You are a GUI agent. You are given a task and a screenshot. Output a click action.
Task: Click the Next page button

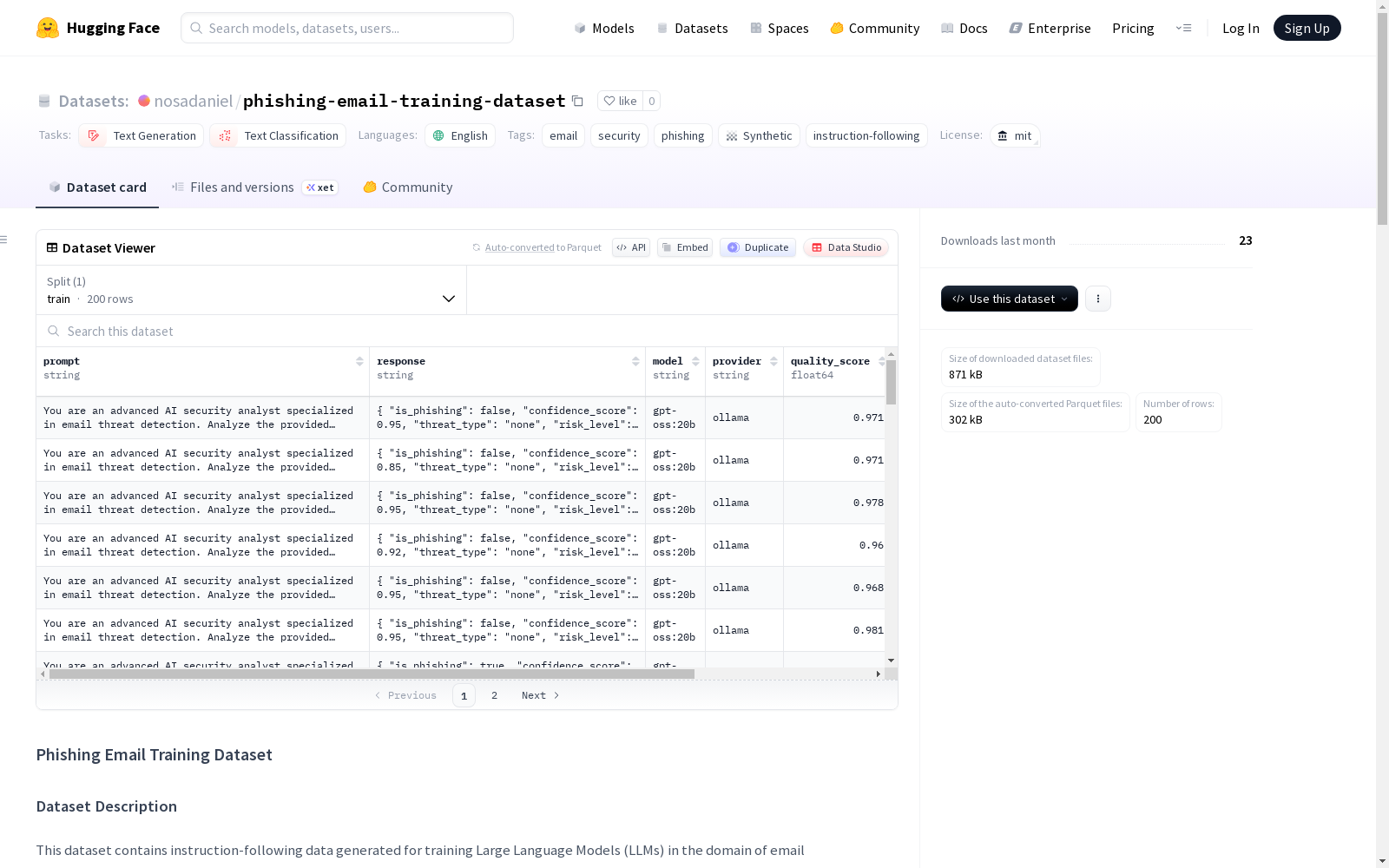coord(540,695)
